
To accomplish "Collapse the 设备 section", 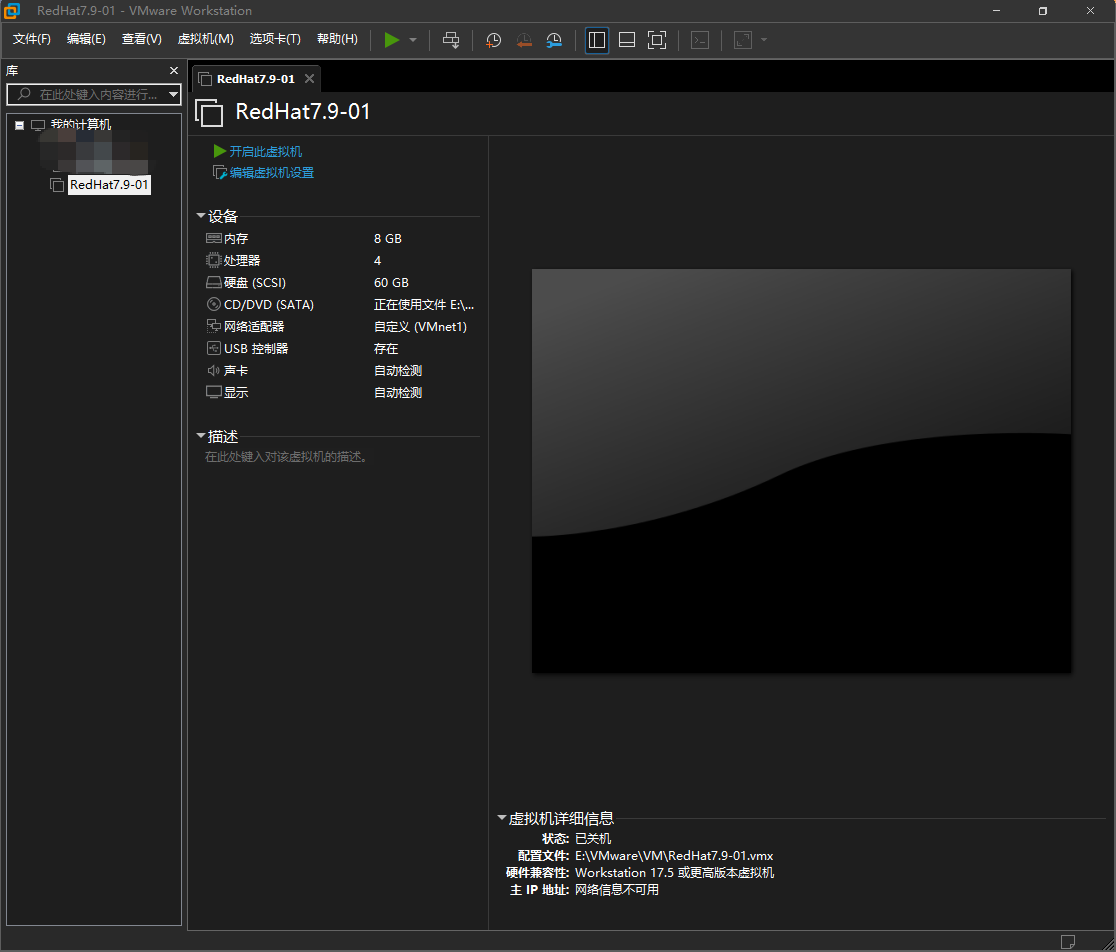I will 201,216.
